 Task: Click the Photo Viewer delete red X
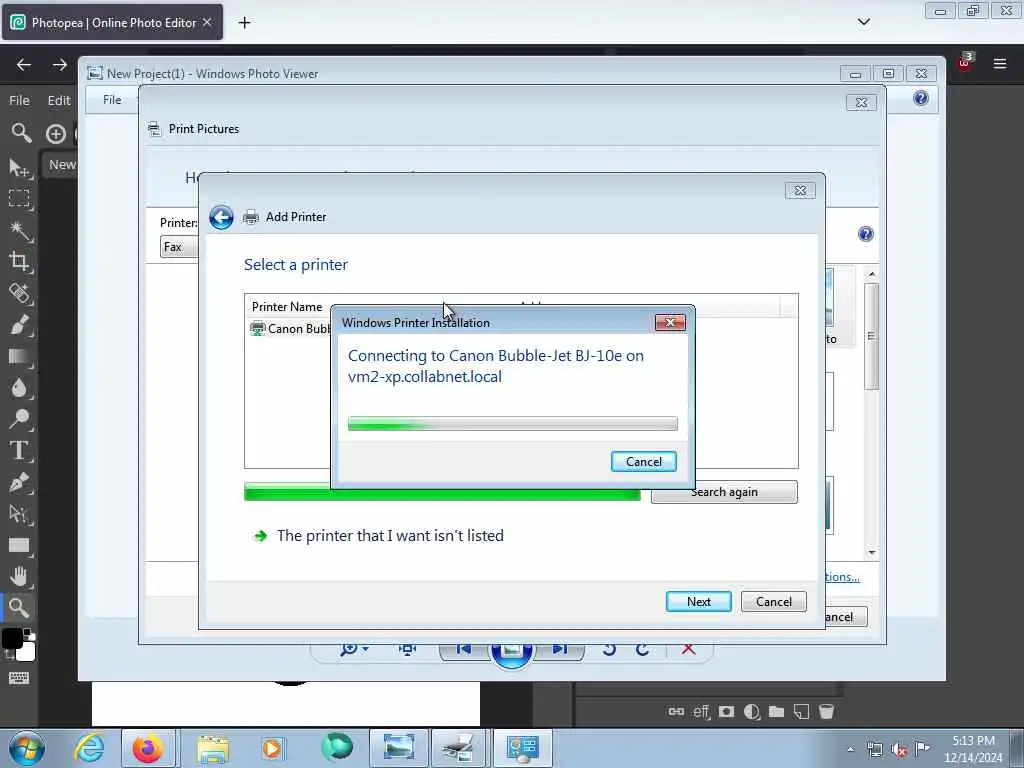(688, 649)
